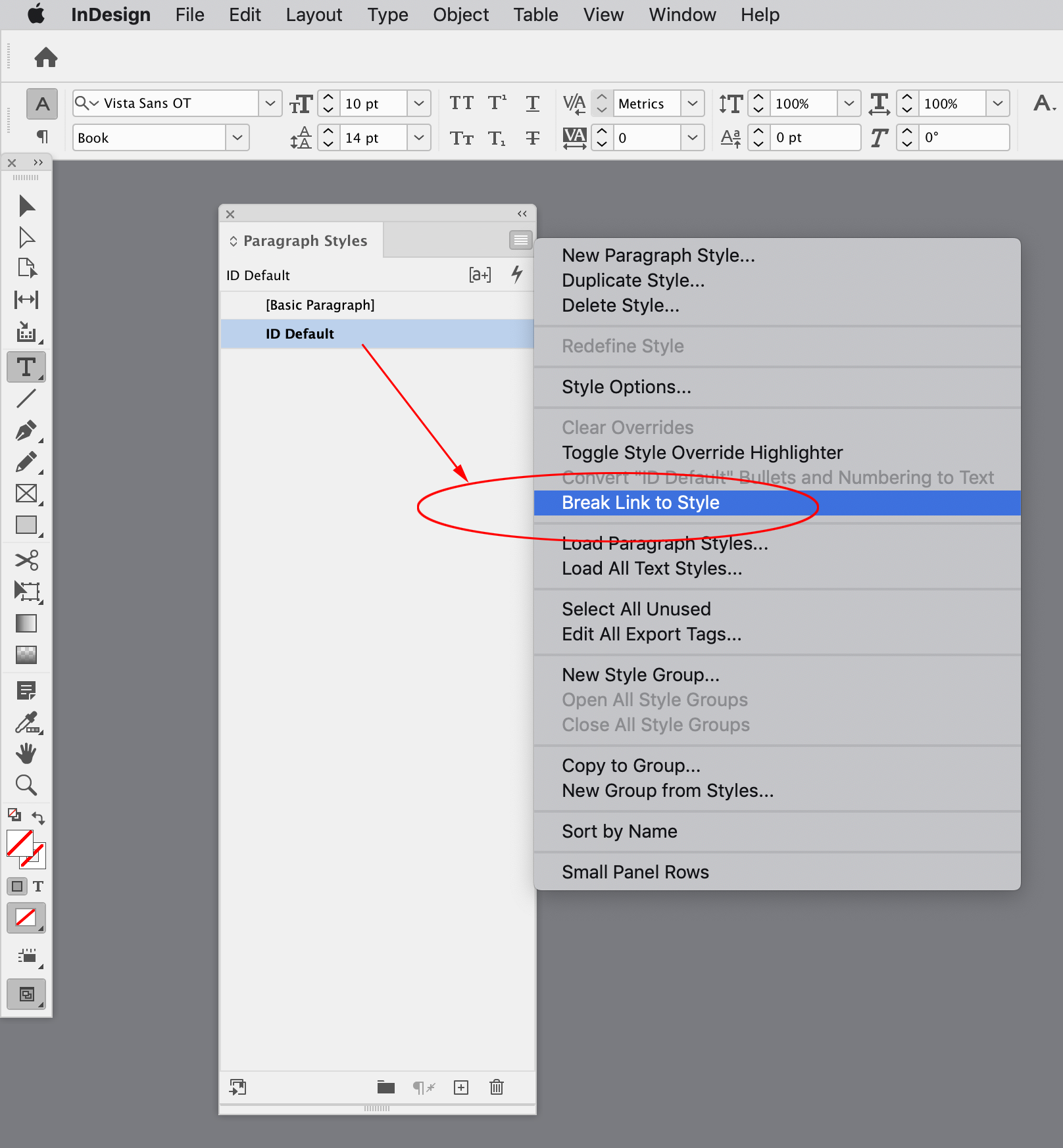Delete selected style using trash icon
The image size is (1063, 1148).
tap(496, 1087)
